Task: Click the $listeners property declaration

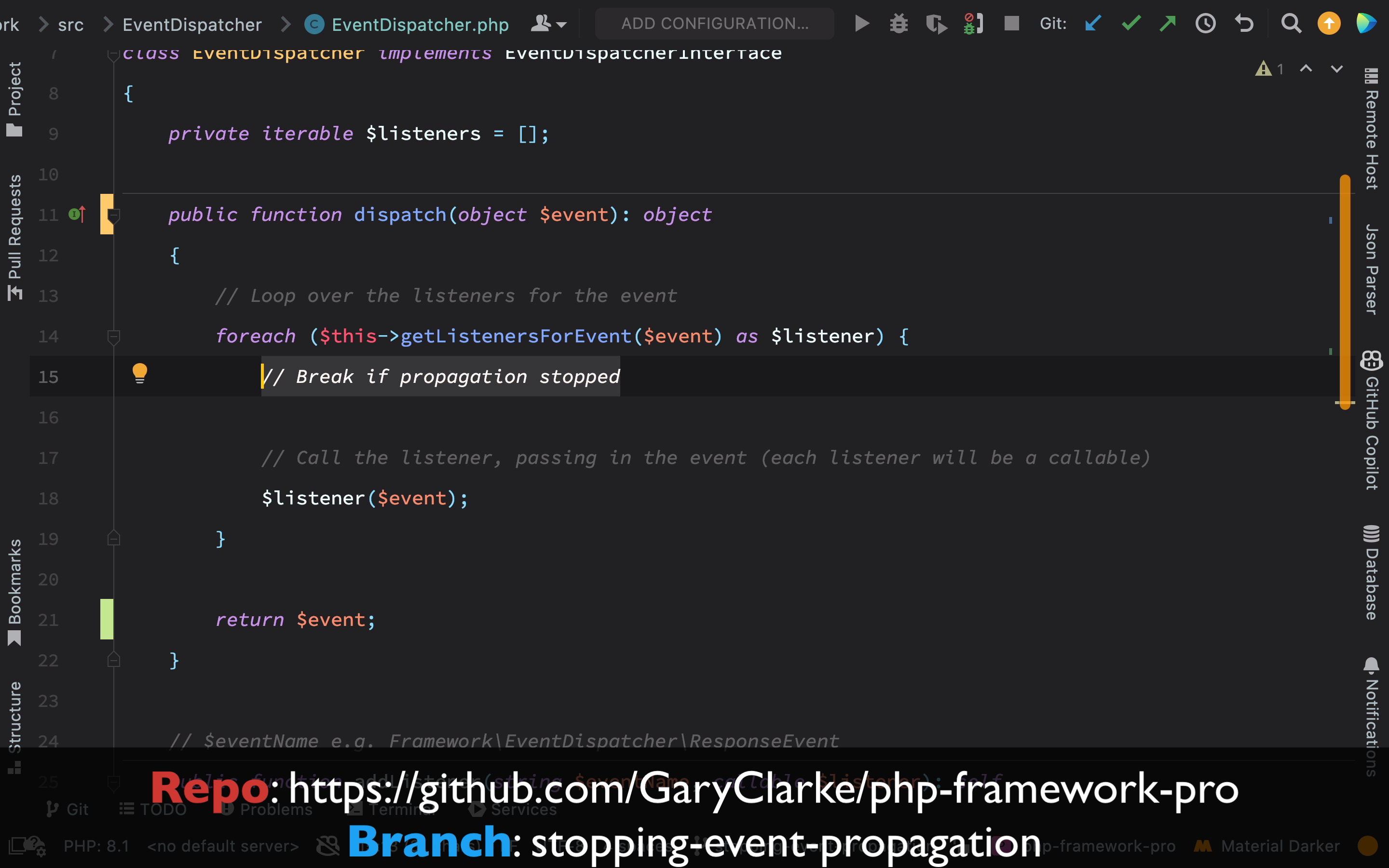Action: click(x=423, y=133)
